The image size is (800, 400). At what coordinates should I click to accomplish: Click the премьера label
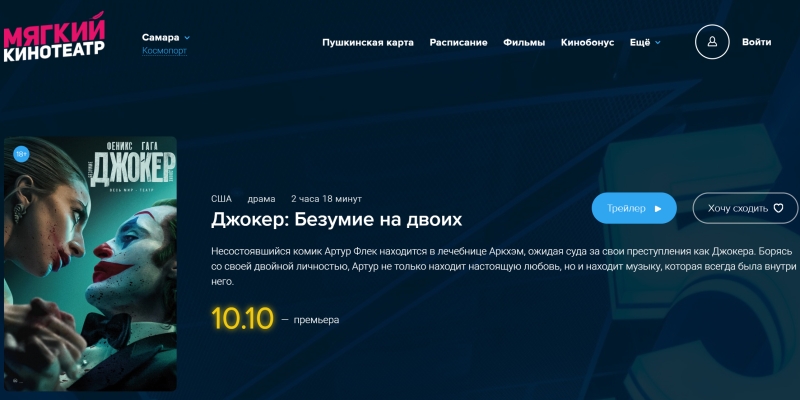coord(316,320)
